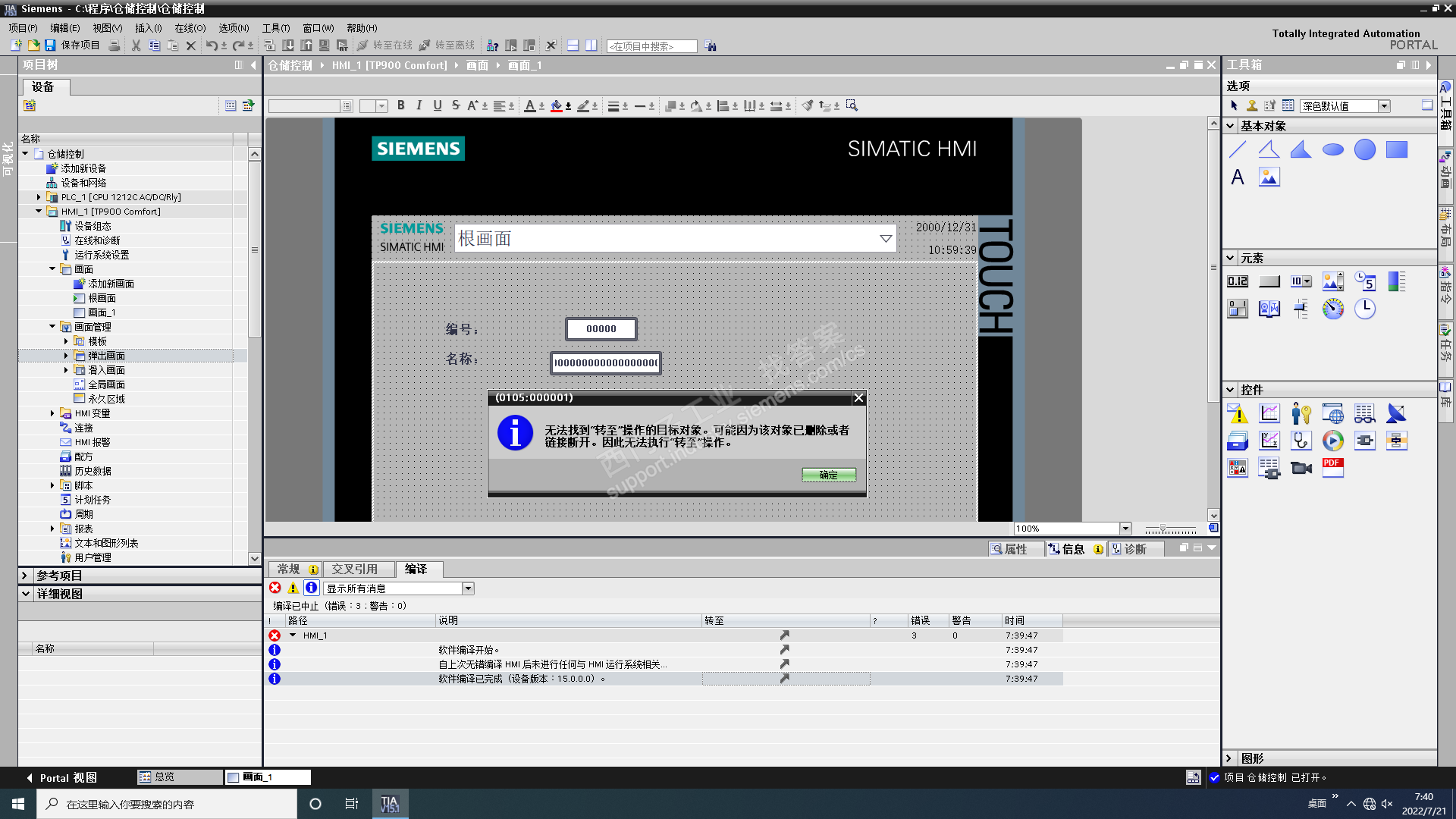Toggle warning messages filter icon

click(x=293, y=588)
